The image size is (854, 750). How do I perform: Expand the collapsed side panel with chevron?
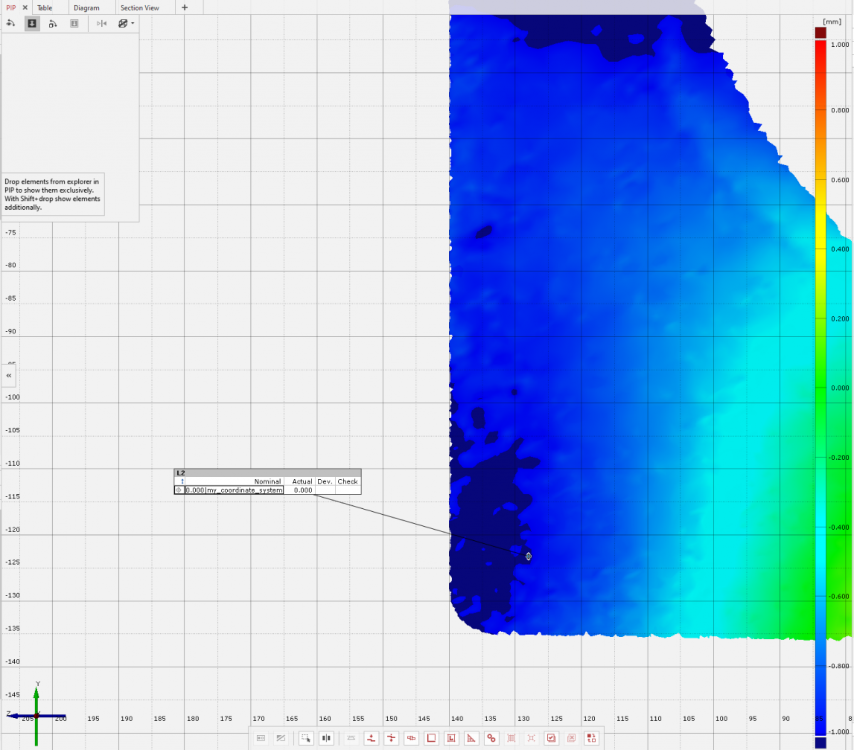pos(8,375)
